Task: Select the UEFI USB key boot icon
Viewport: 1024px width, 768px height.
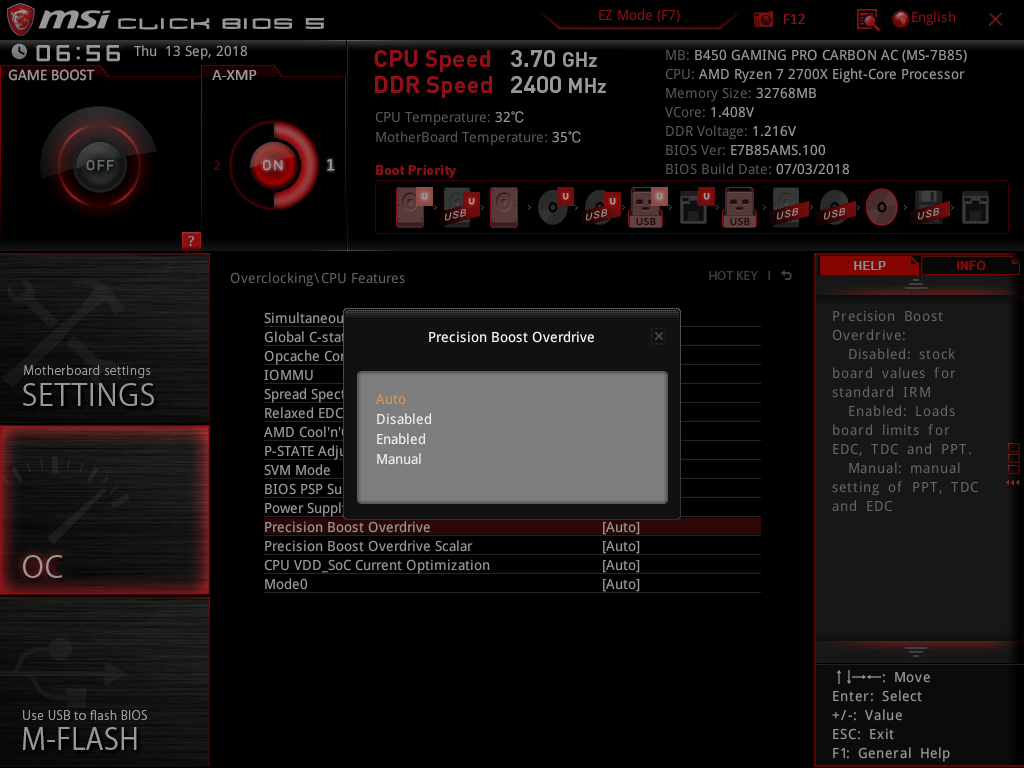Action: 648,208
